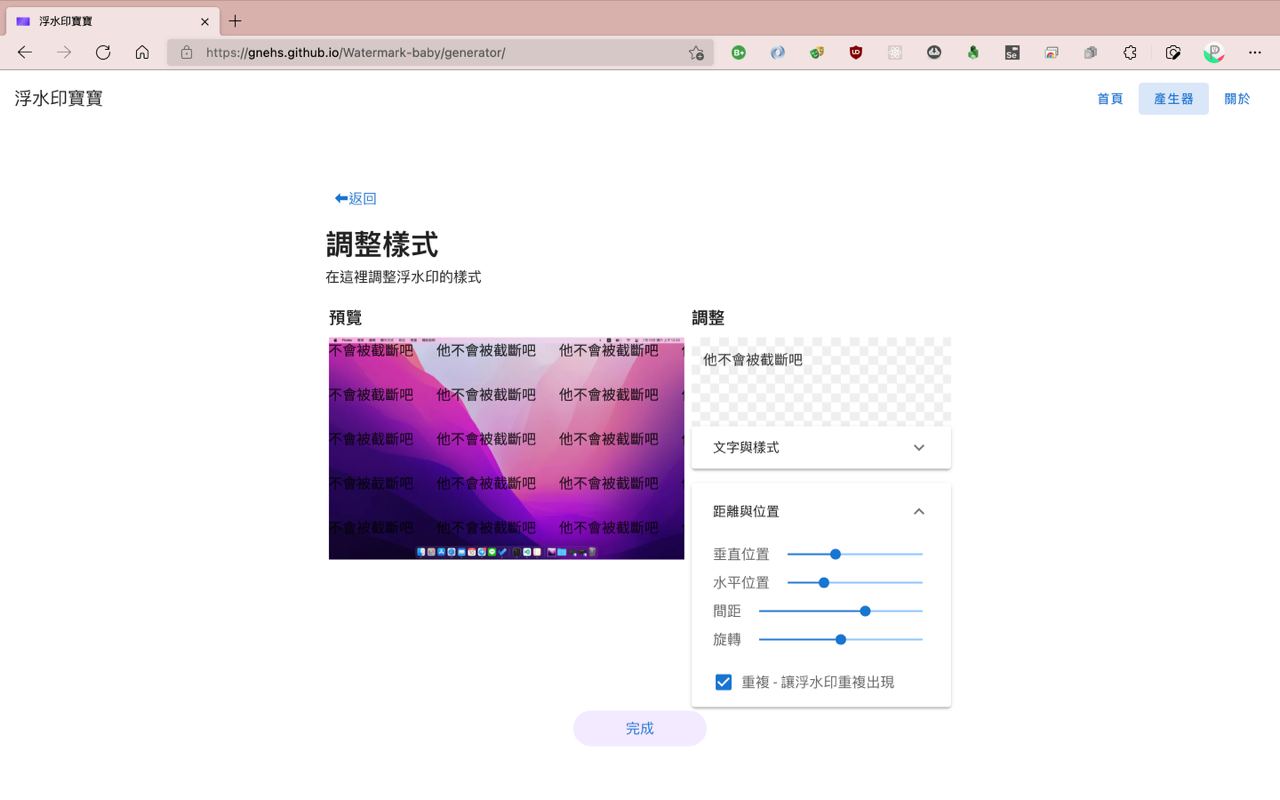
Task: Click the 返回 back link
Action: point(355,199)
